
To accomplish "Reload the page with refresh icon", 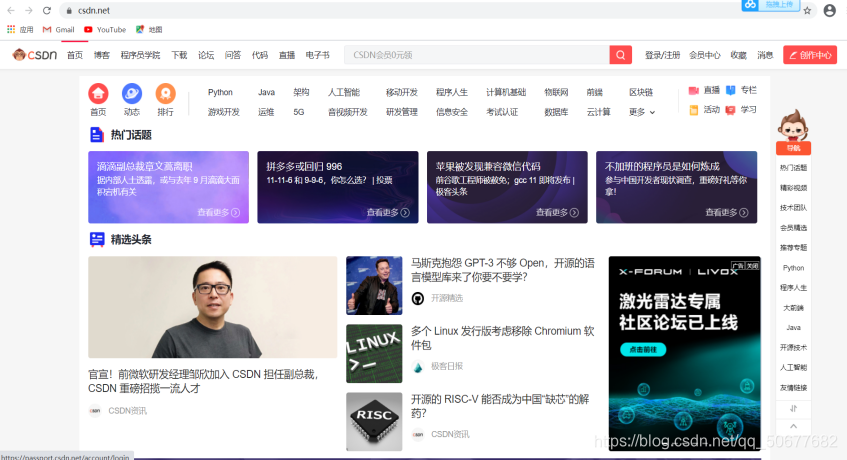I will (47, 10).
